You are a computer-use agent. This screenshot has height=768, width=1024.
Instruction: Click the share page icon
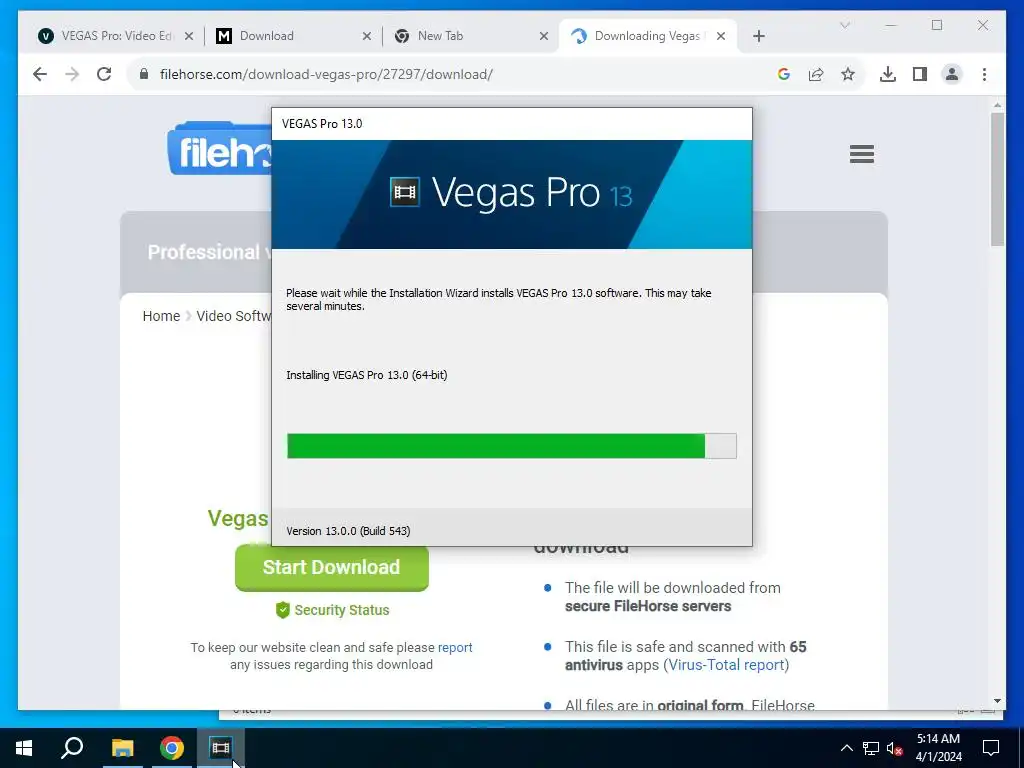click(x=816, y=74)
